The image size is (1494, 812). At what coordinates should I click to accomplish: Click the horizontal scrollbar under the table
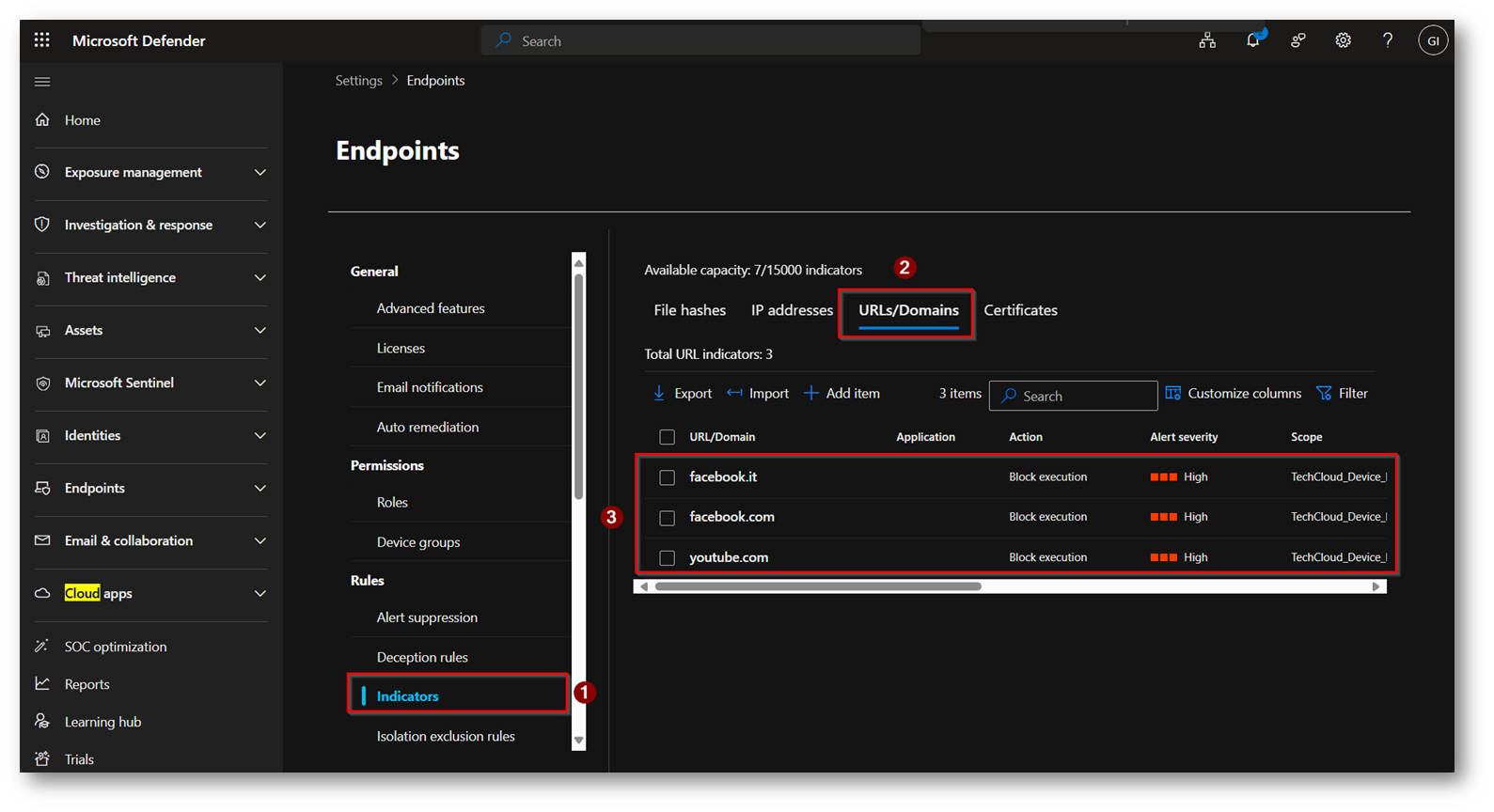coord(818,586)
